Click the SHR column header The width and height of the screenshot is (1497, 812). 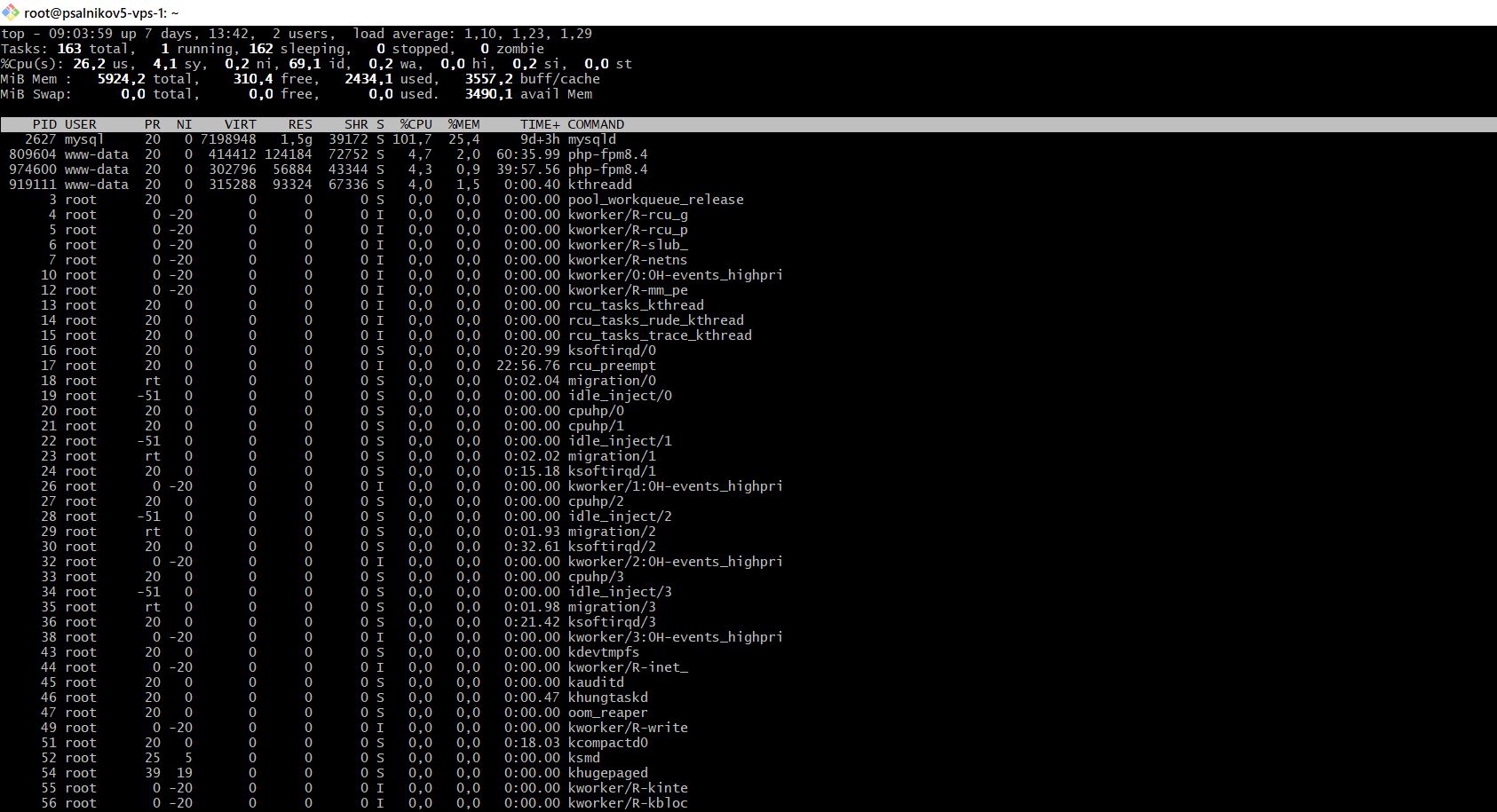356,124
